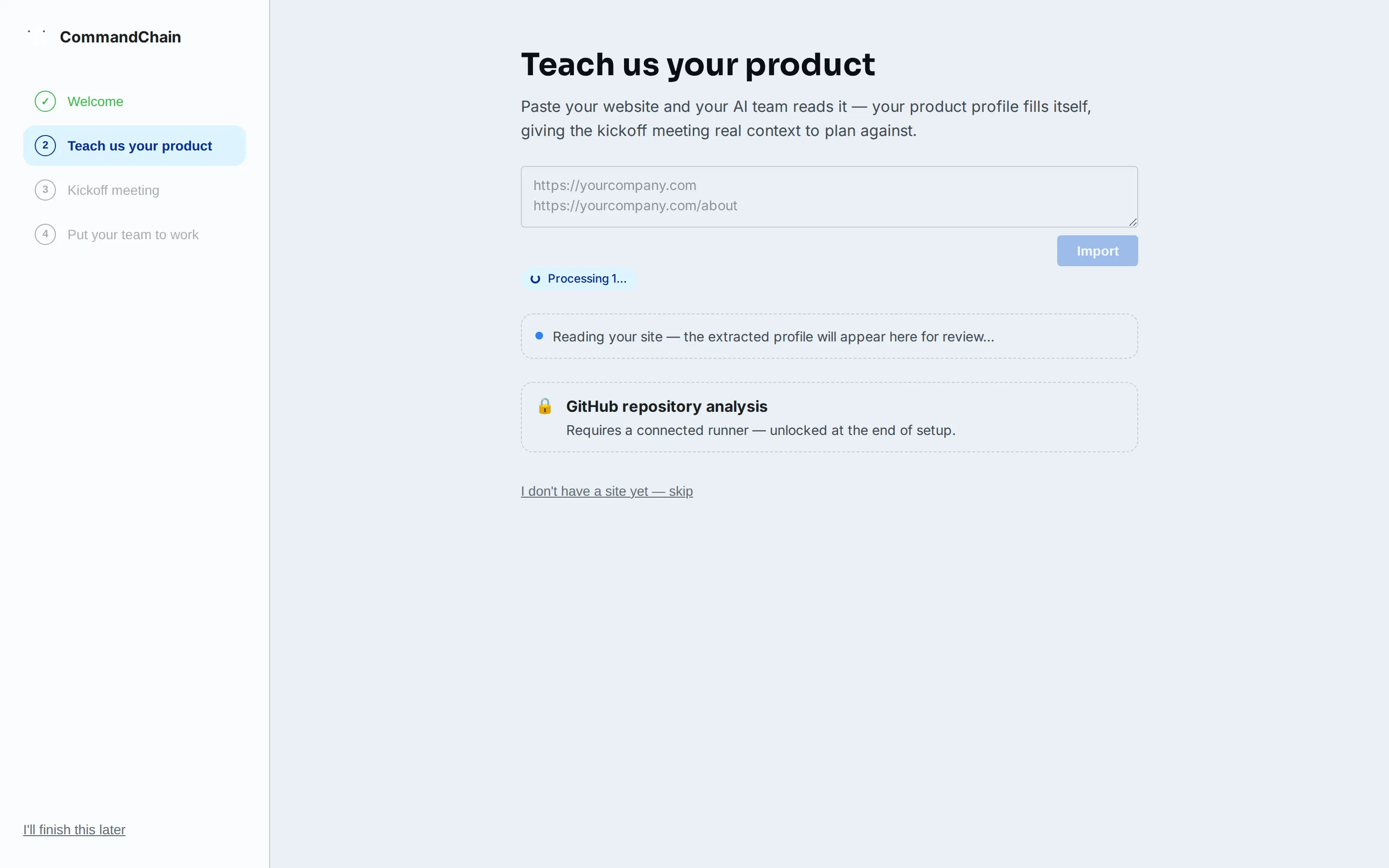1389x868 pixels.
Task: Click the Processing spinner icon
Action: (x=535, y=279)
